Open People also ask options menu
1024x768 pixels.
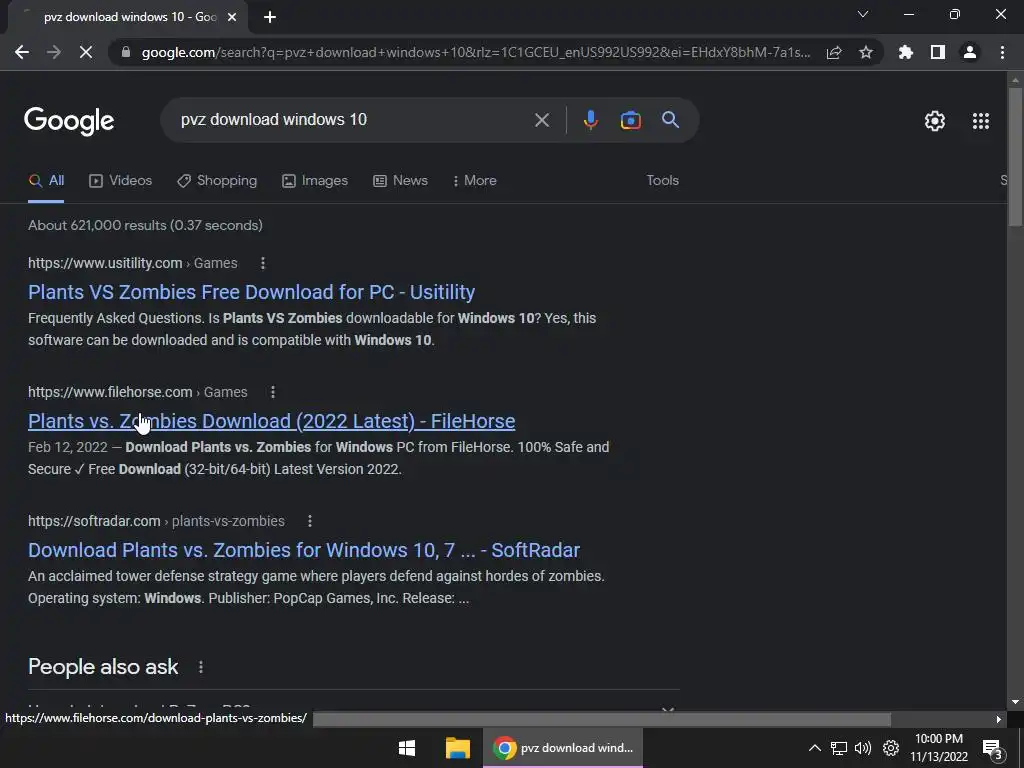tap(200, 667)
